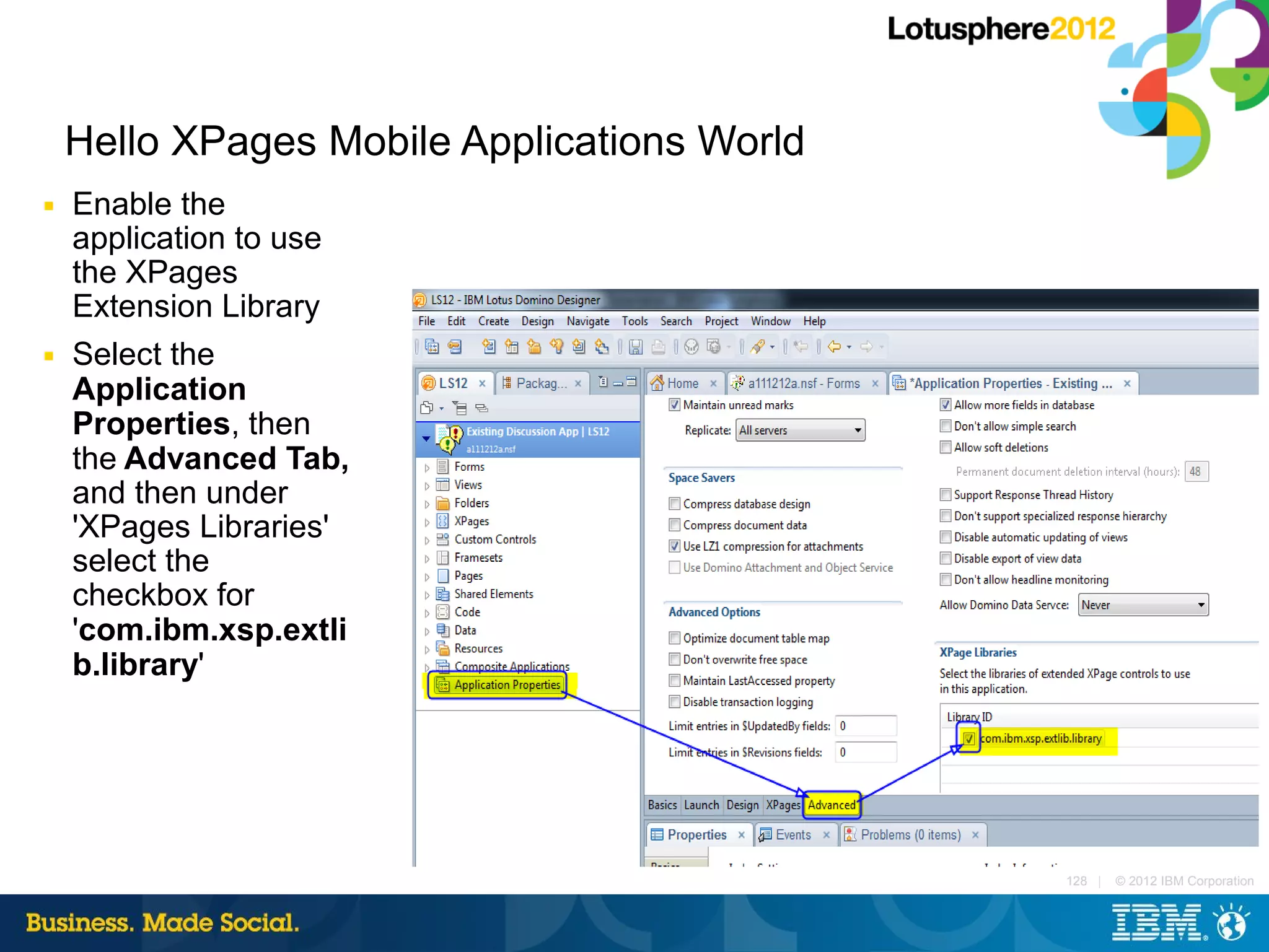This screenshot has height=952, width=1269.
Task: Click the Limit entries in $Revisions field
Action: (x=865, y=752)
